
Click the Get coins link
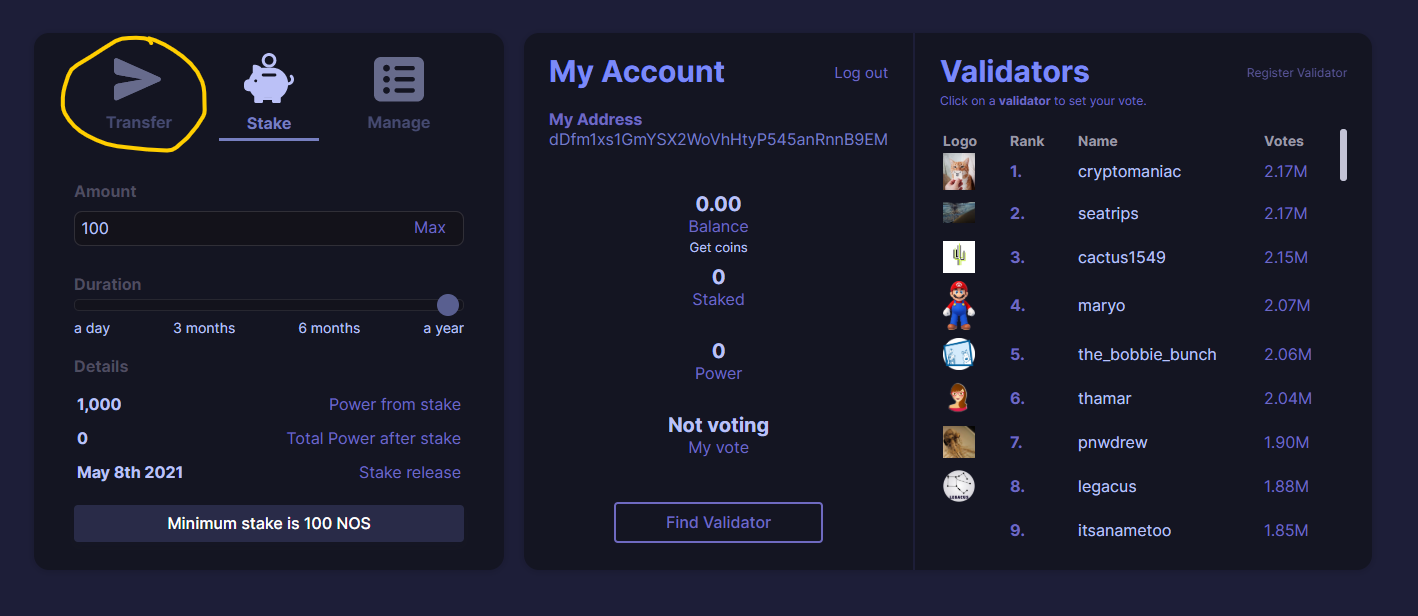pos(718,247)
